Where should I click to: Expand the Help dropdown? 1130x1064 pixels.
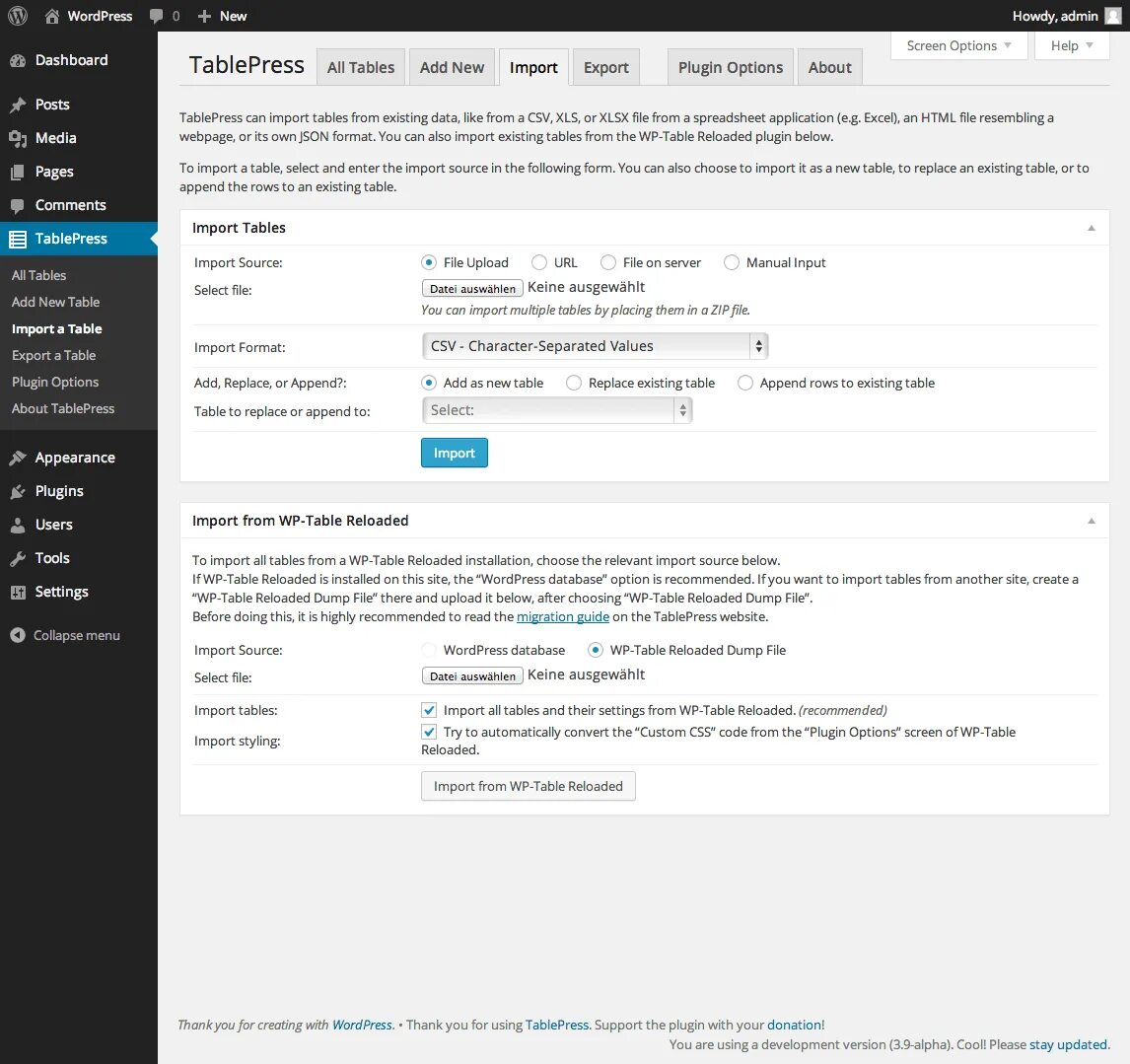click(x=1072, y=45)
